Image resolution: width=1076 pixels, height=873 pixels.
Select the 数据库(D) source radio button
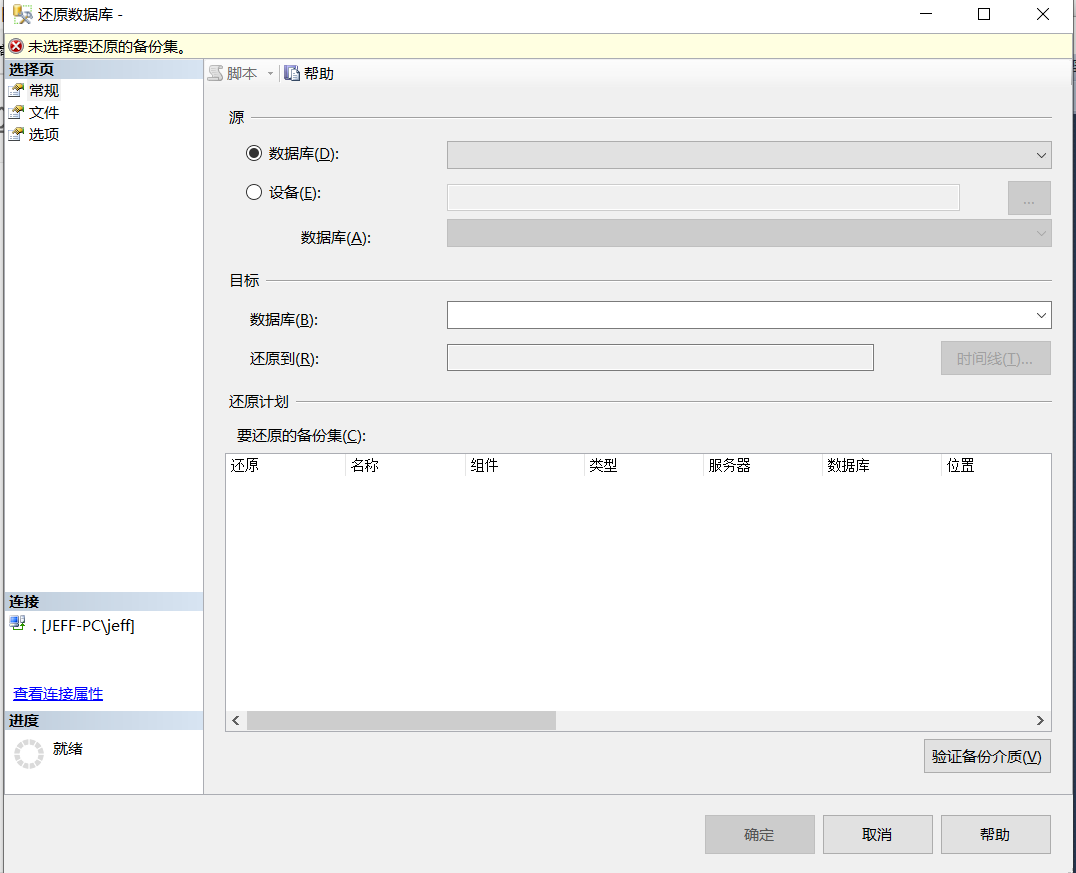(x=254, y=153)
